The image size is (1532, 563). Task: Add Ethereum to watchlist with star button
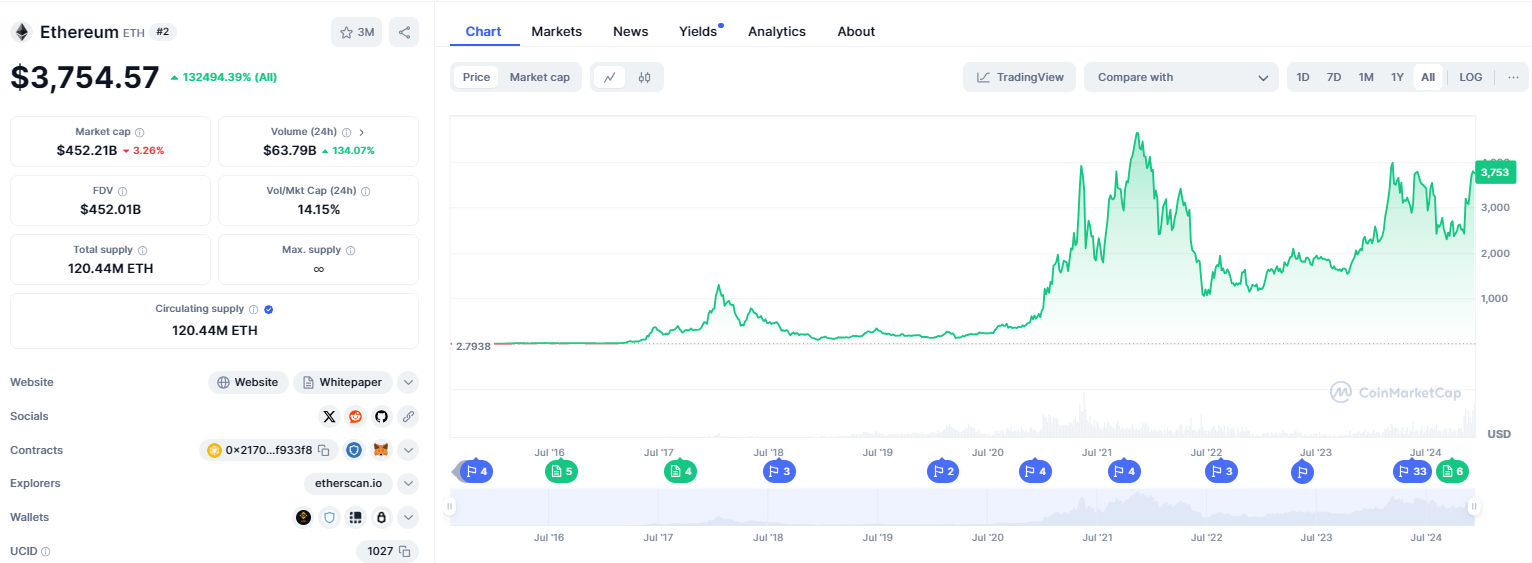(356, 32)
